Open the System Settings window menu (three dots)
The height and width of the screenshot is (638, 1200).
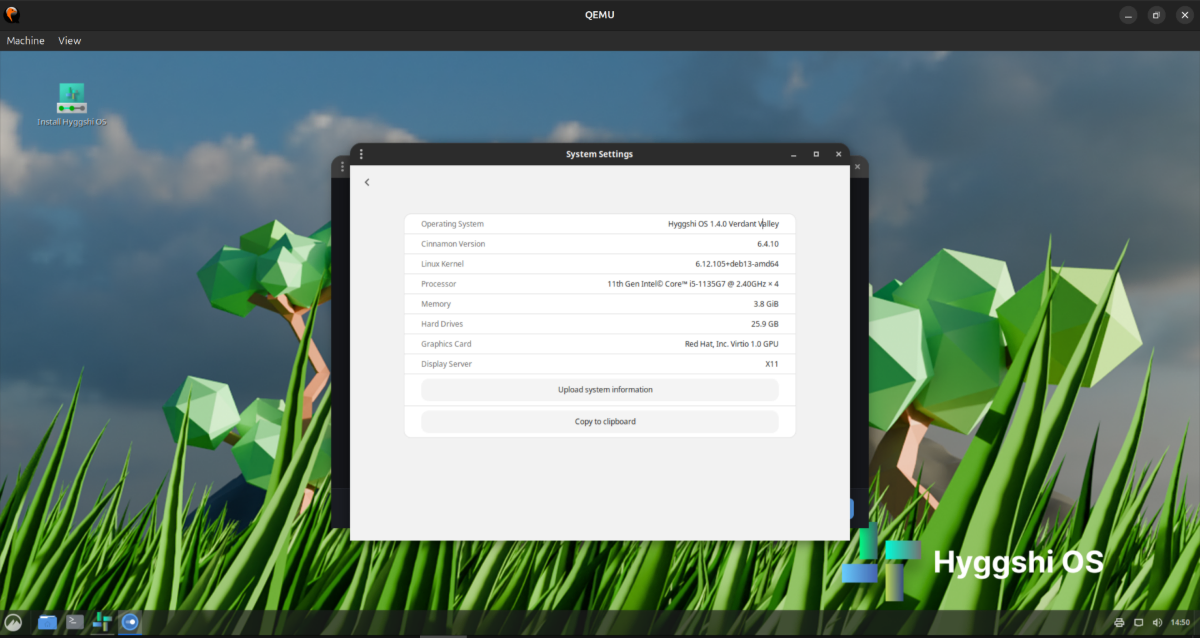click(x=361, y=154)
